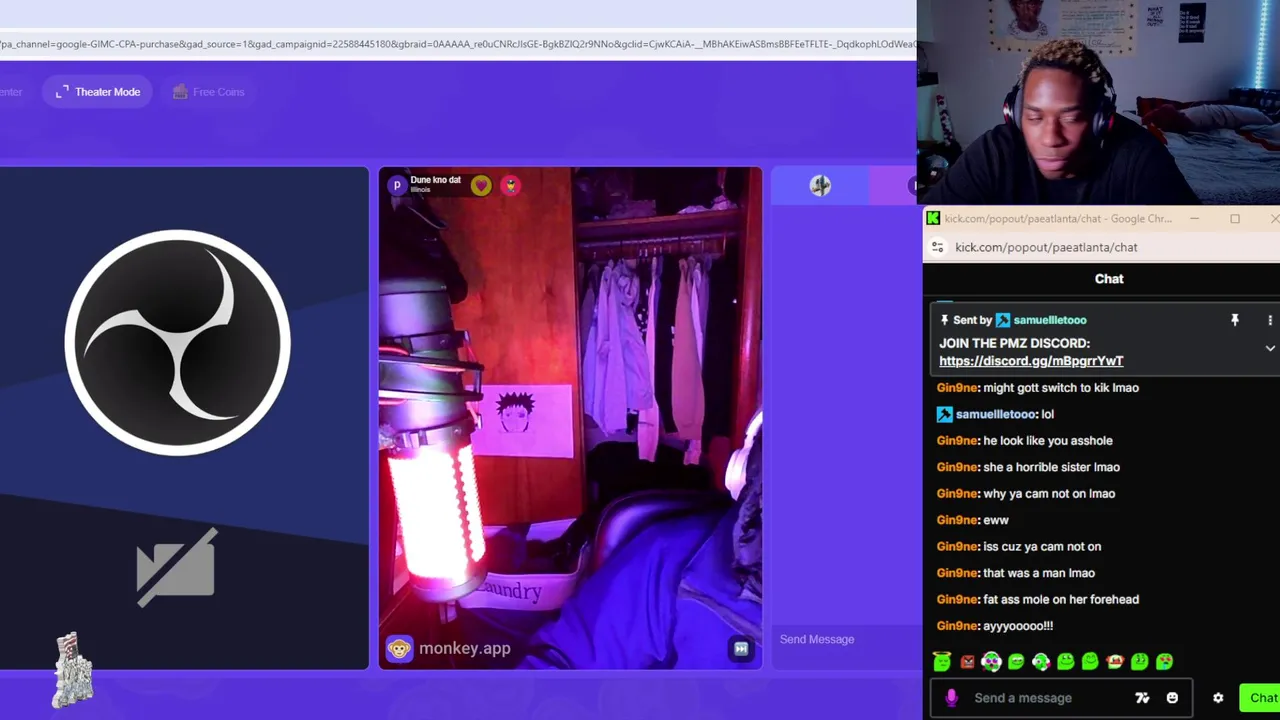Insert the smiling green emote before the crying-laugh one

[x=1090, y=661]
